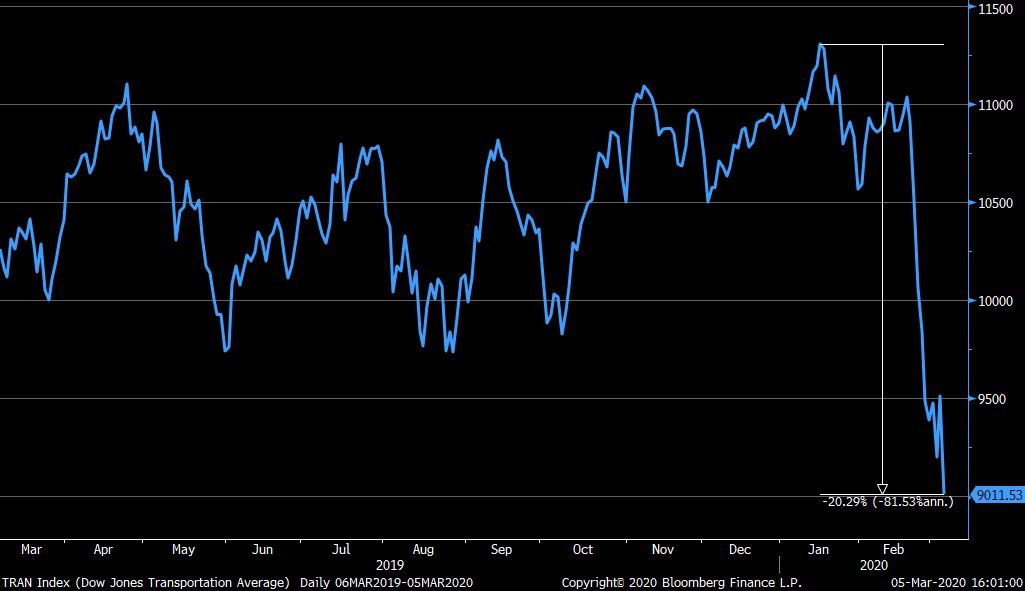Click the downward arrowhead of the measurement line
Screen dimensions: 1025x591
(x=882, y=489)
